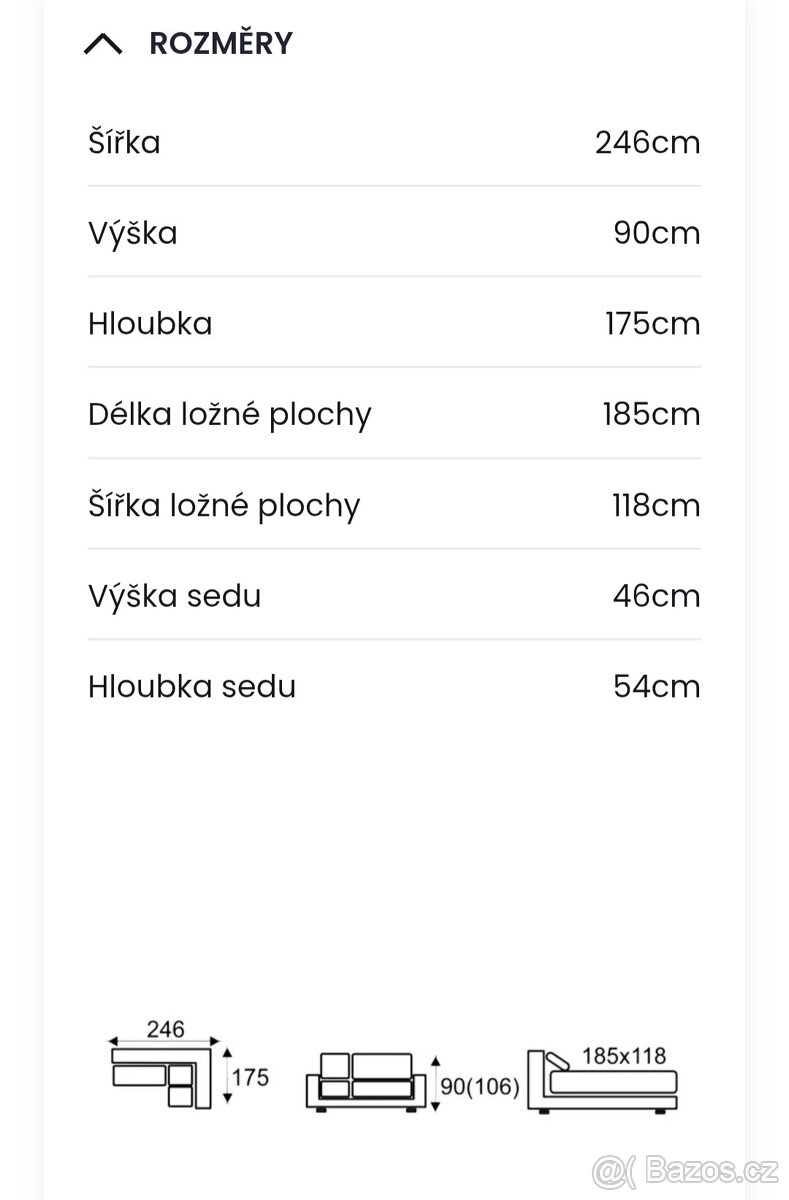789x1200 pixels.
Task: Click the Výška sedu label
Action: [175, 596]
